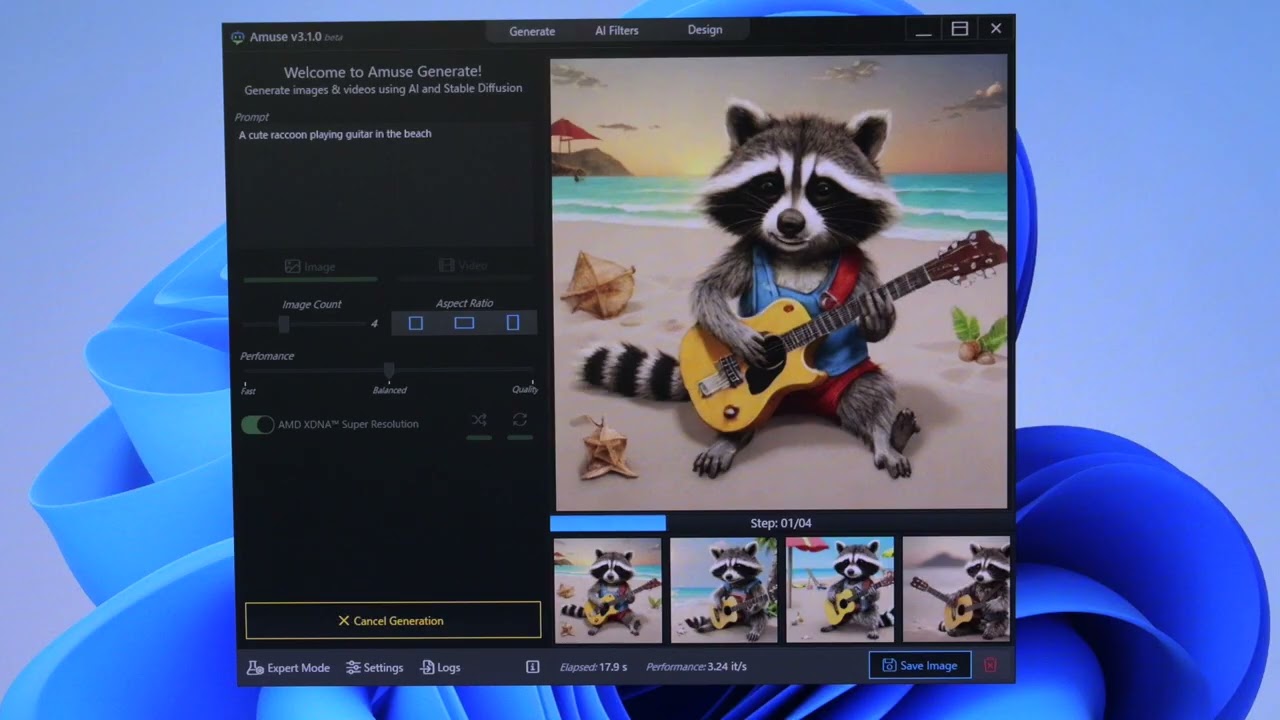Open the Logs viewer

tap(441, 667)
